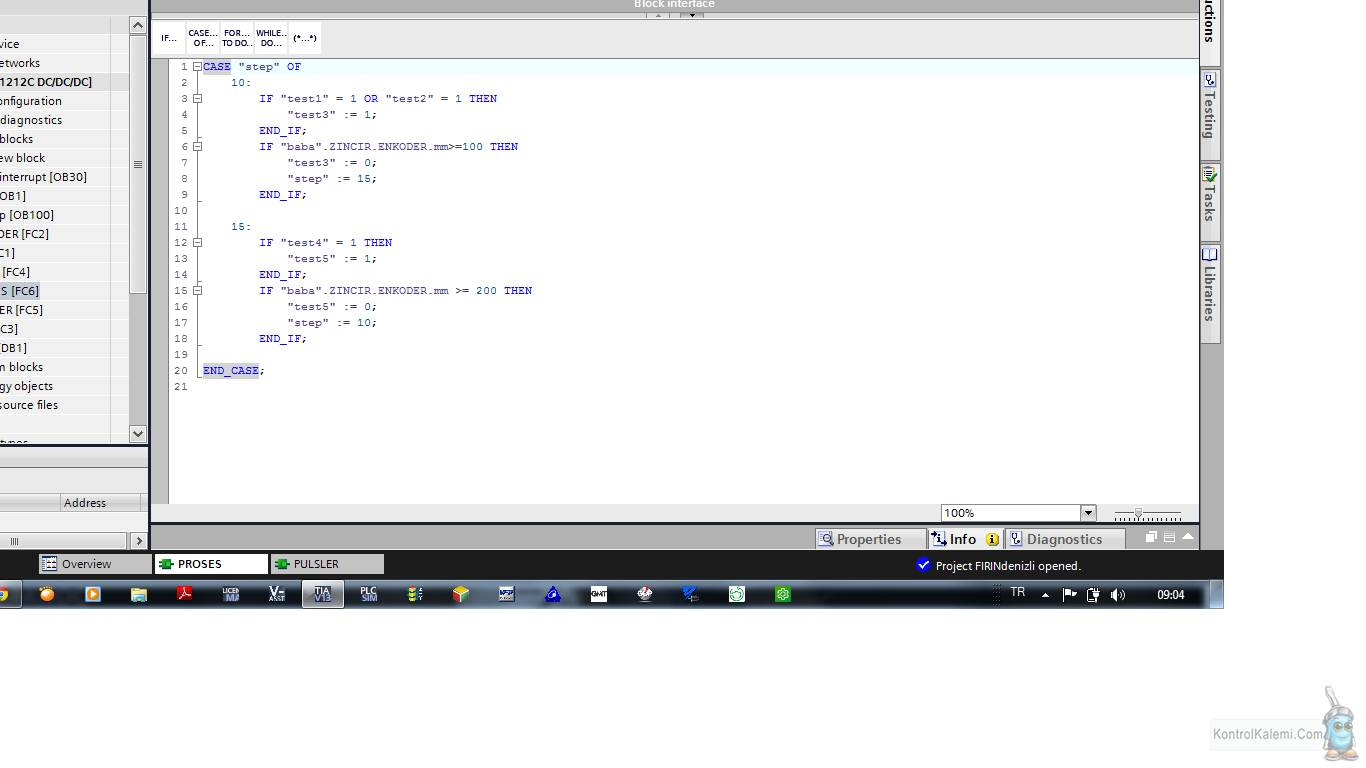Click the volume icon in system tray

click(1117, 595)
